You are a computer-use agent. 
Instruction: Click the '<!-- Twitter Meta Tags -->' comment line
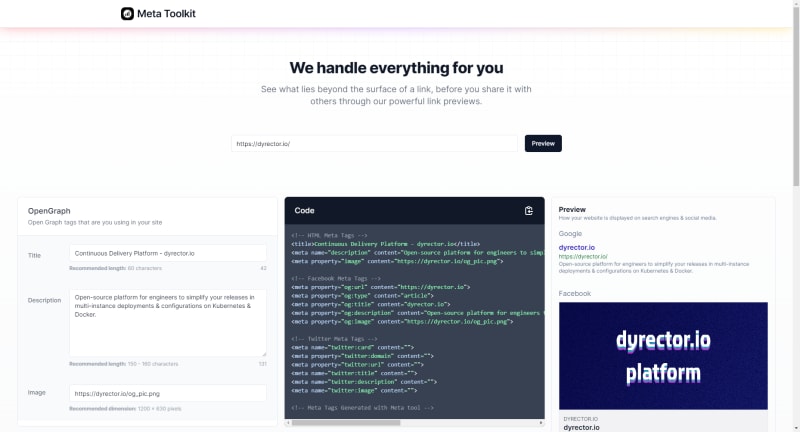coord(334,339)
